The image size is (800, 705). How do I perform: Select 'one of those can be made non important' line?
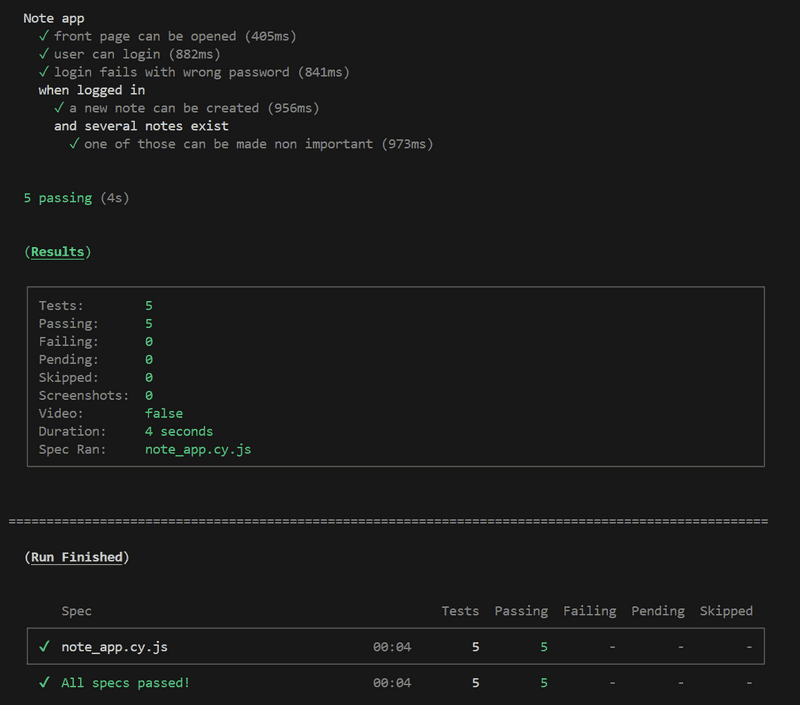pos(259,144)
